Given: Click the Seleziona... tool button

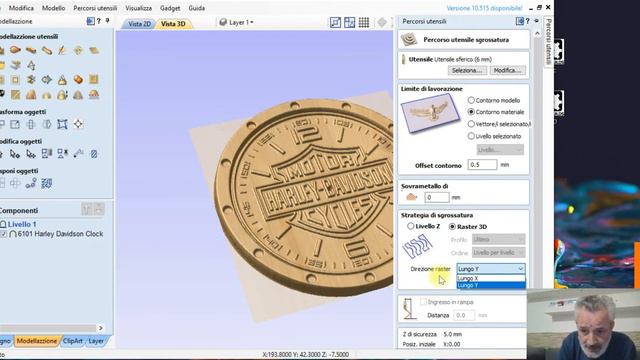Looking at the screenshot, I should [467, 70].
